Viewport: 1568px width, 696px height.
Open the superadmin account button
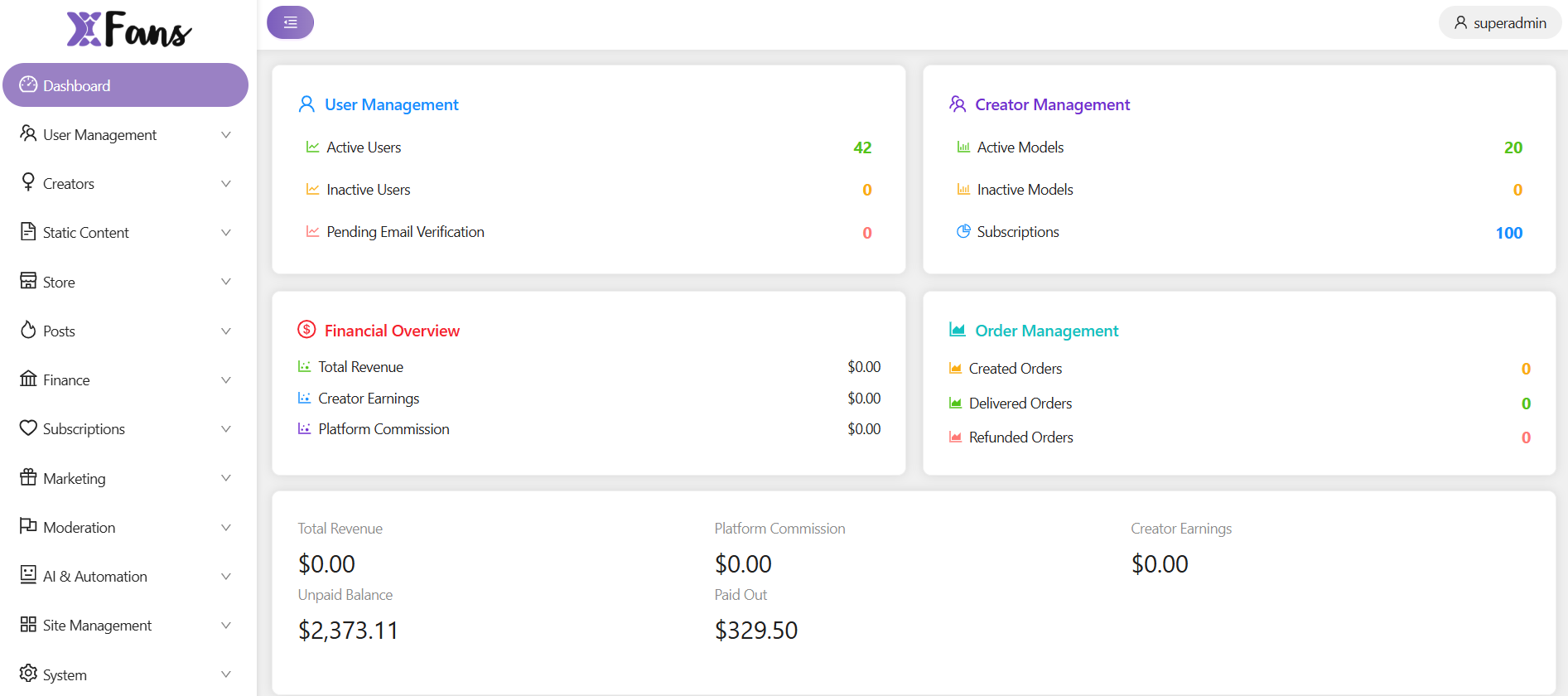pyautogui.click(x=1500, y=22)
